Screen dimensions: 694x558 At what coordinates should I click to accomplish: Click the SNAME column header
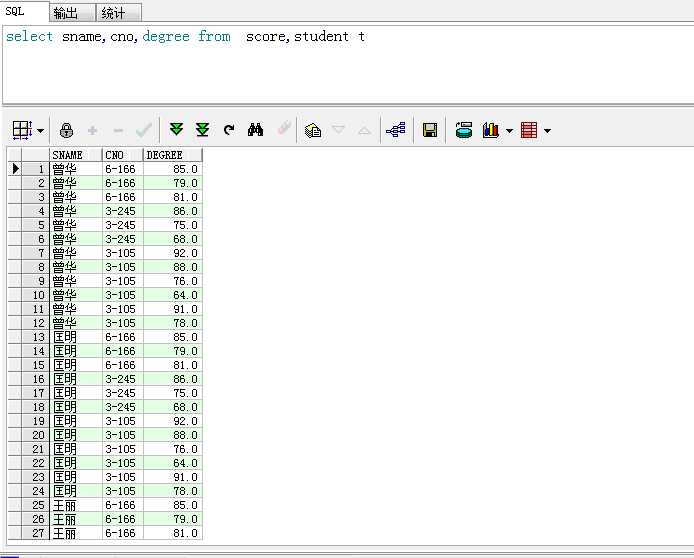coord(75,155)
